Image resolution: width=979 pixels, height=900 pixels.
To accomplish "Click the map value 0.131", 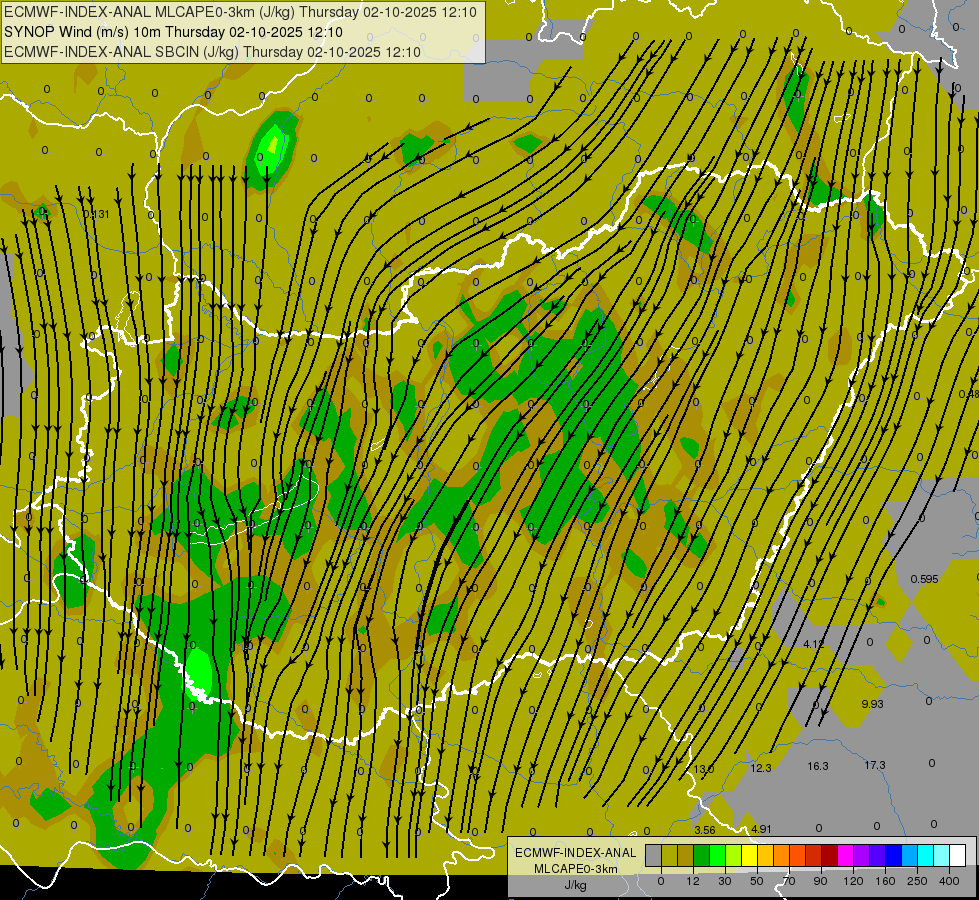I will [96, 214].
